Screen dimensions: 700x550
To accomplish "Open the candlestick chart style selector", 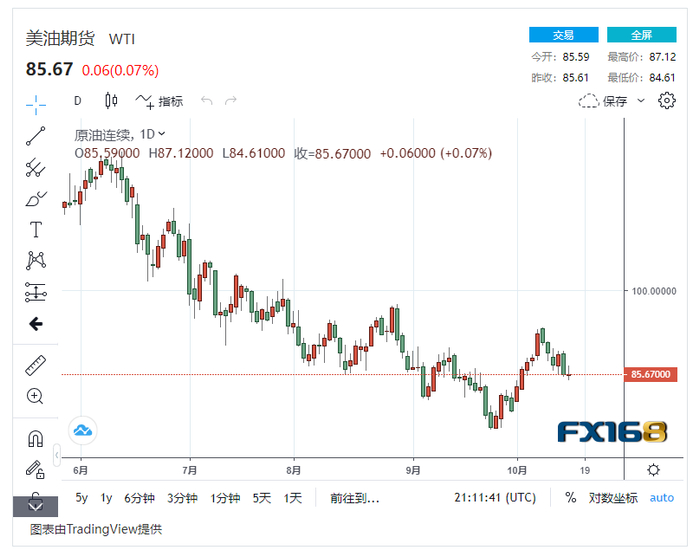I will pyautogui.click(x=111, y=100).
